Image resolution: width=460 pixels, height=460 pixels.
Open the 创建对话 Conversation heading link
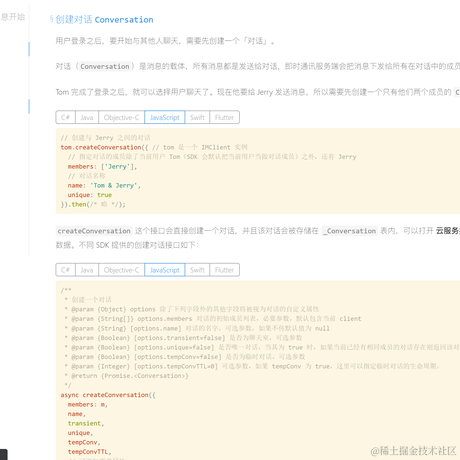tap(104, 20)
